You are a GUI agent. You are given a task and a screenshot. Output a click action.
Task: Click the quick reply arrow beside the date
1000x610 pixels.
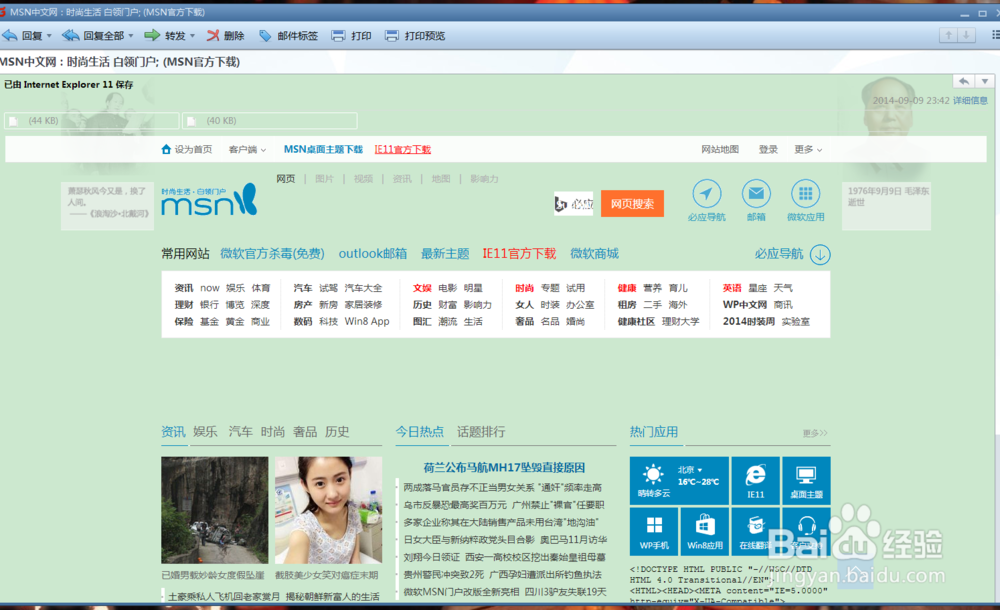pyautogui.click(x=964, y=81)
